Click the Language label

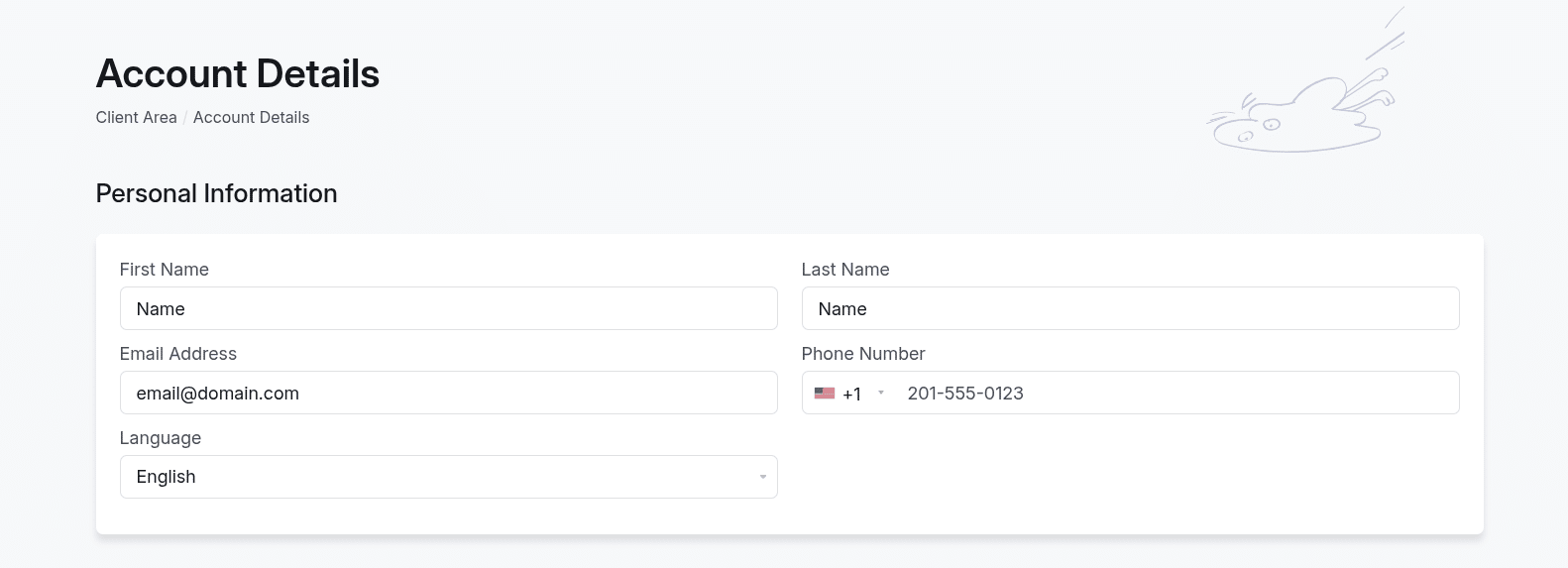click(160, 438)
